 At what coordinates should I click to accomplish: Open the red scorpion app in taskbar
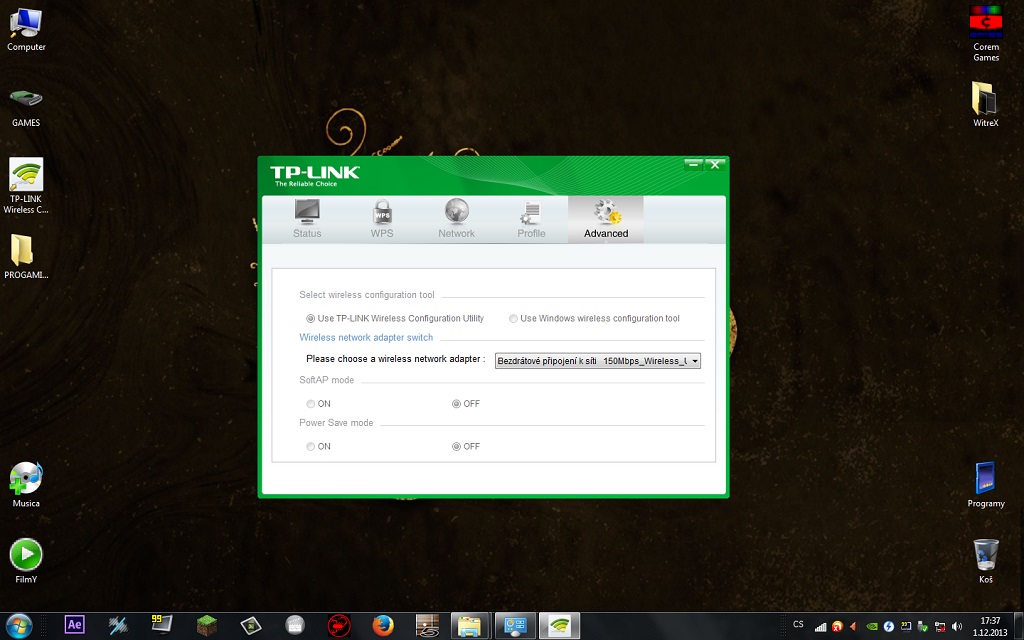coord(339,625)
